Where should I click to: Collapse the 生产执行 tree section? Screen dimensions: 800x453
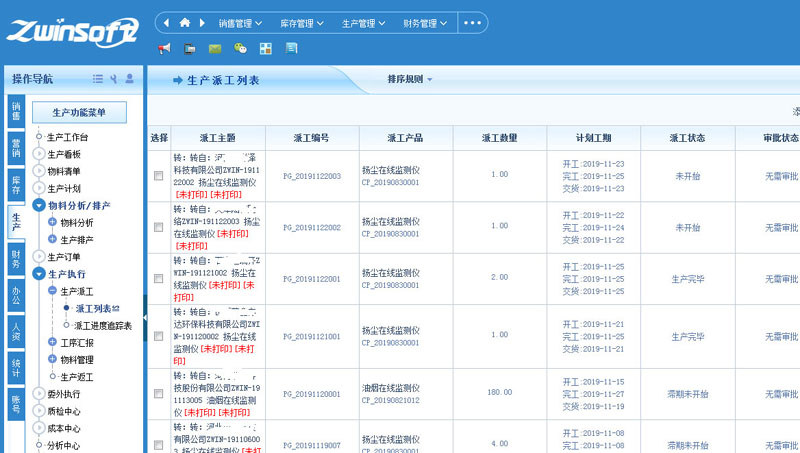[x=39, y=273]
